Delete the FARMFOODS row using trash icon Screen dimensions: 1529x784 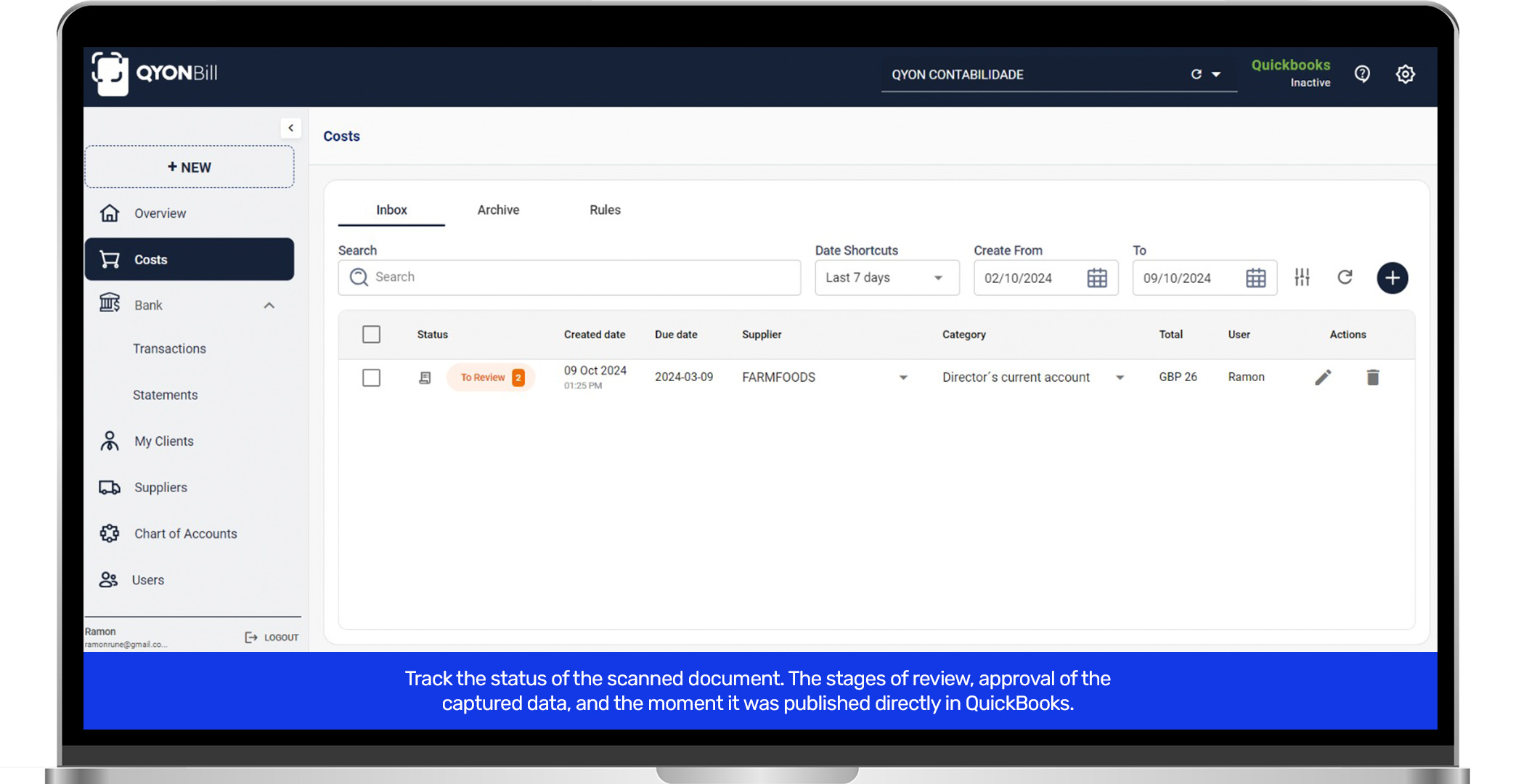click(x=1372, y=377)
